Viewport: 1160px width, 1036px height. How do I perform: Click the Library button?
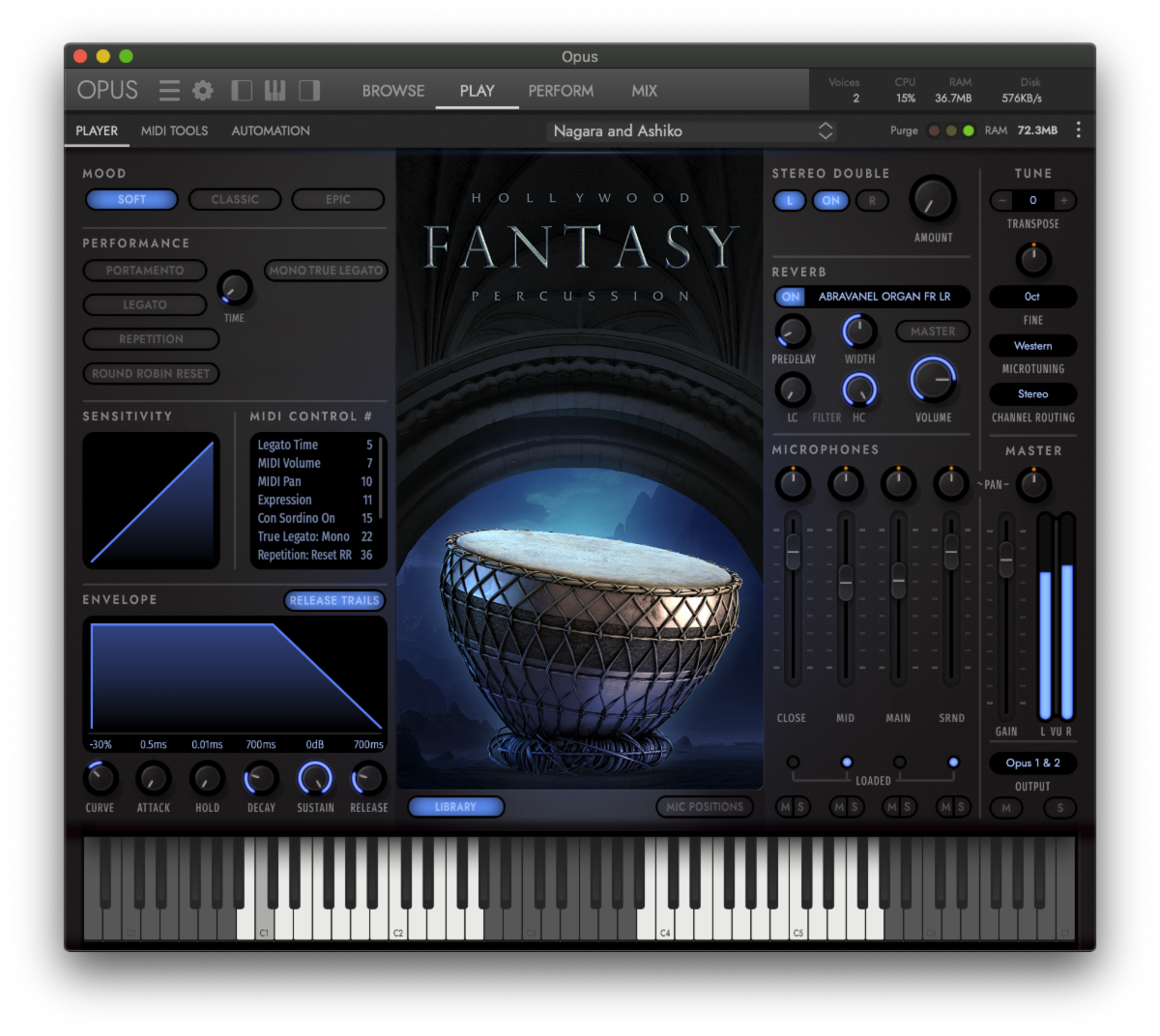coord(455,807)
